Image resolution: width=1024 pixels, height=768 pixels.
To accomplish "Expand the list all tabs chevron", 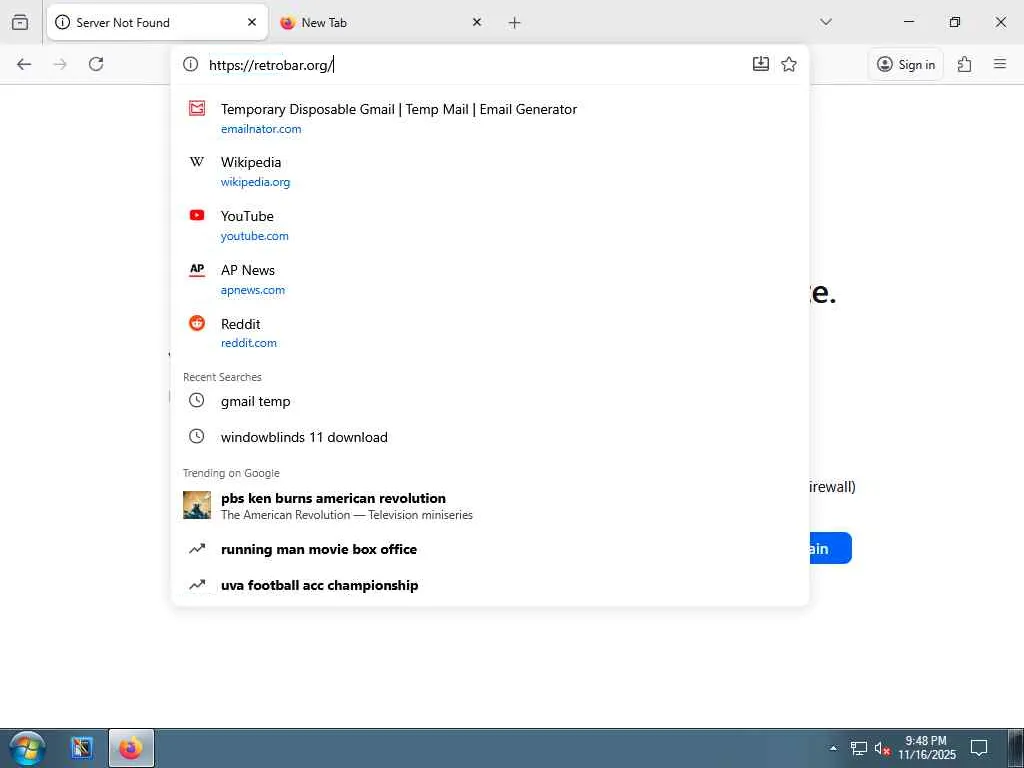I will tap(826, 22).
